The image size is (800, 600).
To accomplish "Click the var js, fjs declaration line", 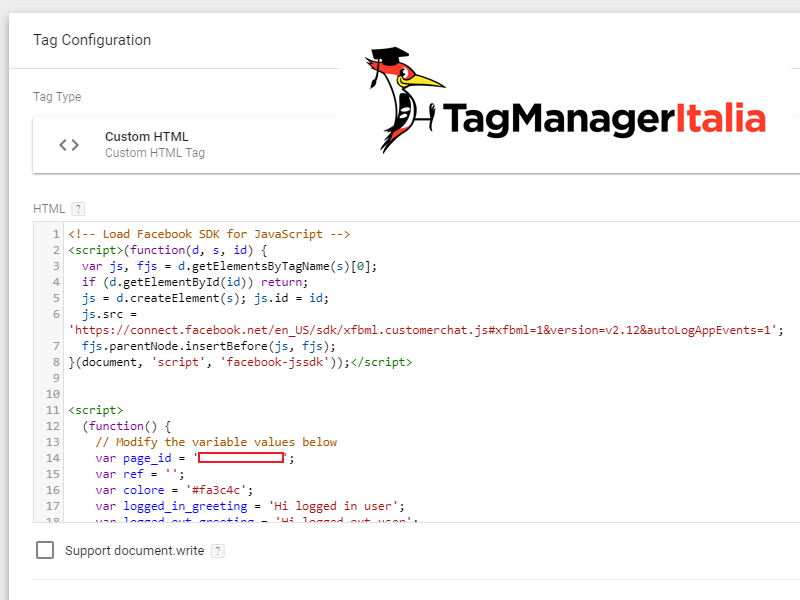I will pyautogui.click(x=229, y=266).
